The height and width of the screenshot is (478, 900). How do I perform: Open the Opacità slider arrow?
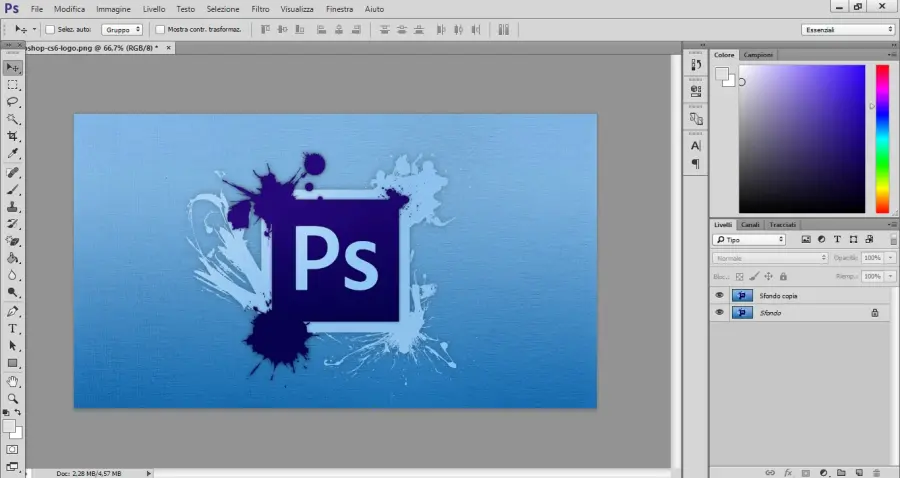click(x=890, y=258)
